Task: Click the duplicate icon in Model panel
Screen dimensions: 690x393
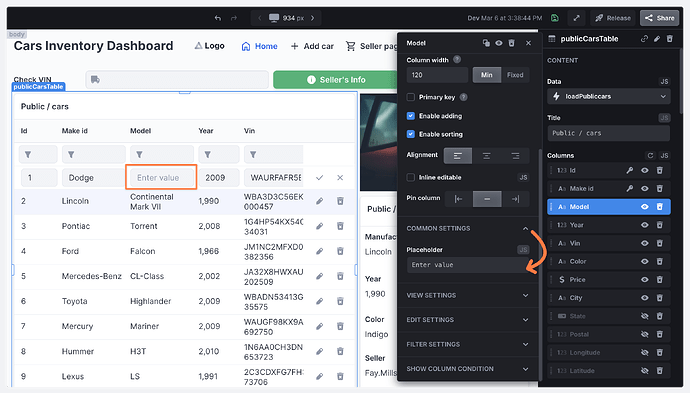Action: pos(486,43)
